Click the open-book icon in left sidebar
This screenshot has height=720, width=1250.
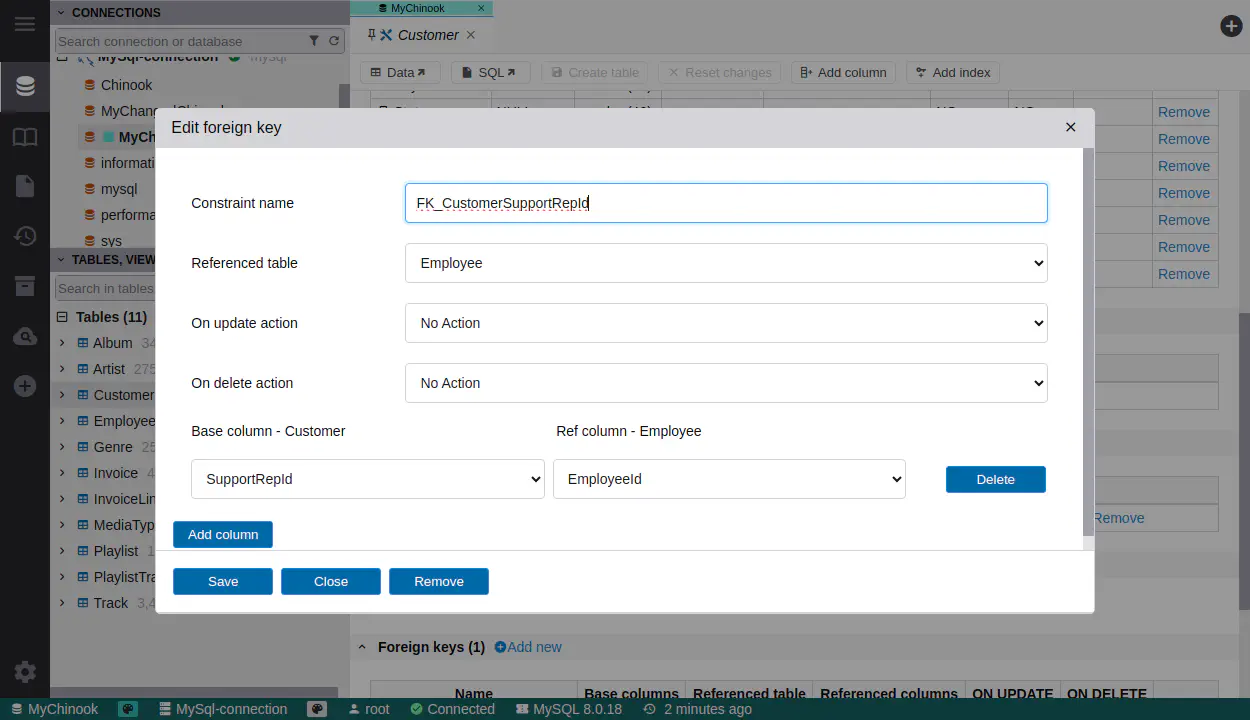[x=25, y=137]
